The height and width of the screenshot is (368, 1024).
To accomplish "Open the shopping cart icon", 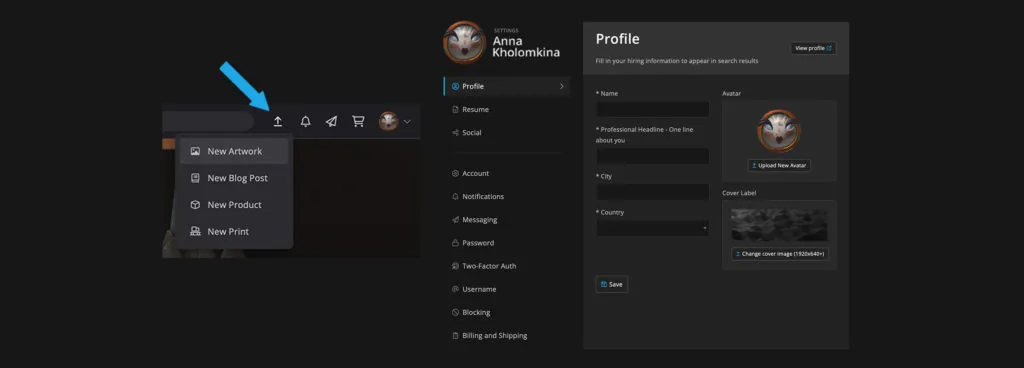I will click(x=358, y=121).
